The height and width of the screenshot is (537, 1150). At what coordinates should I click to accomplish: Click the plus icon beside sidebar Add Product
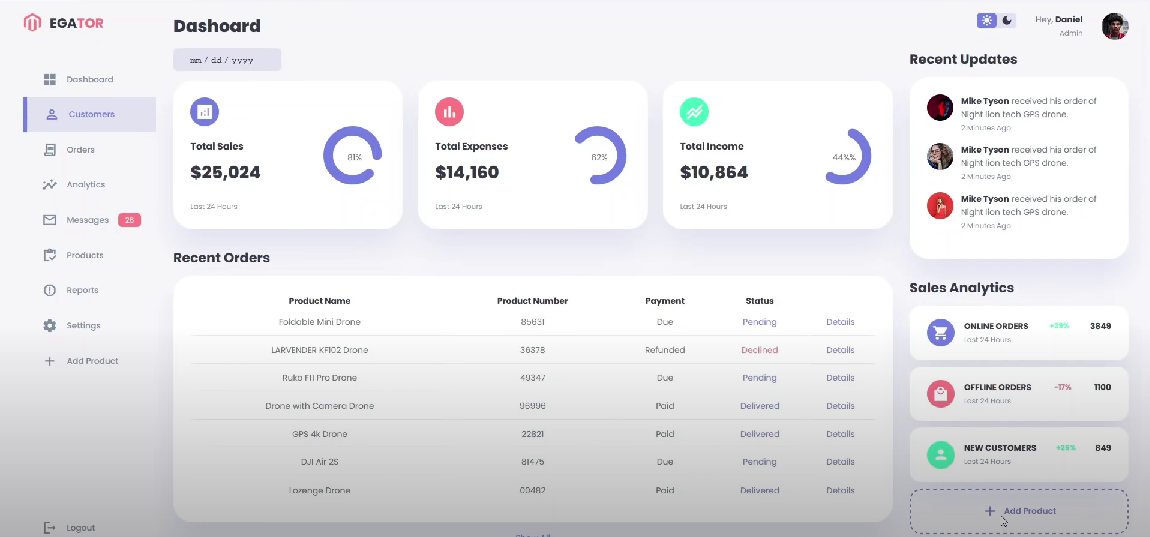pos(50,361)
